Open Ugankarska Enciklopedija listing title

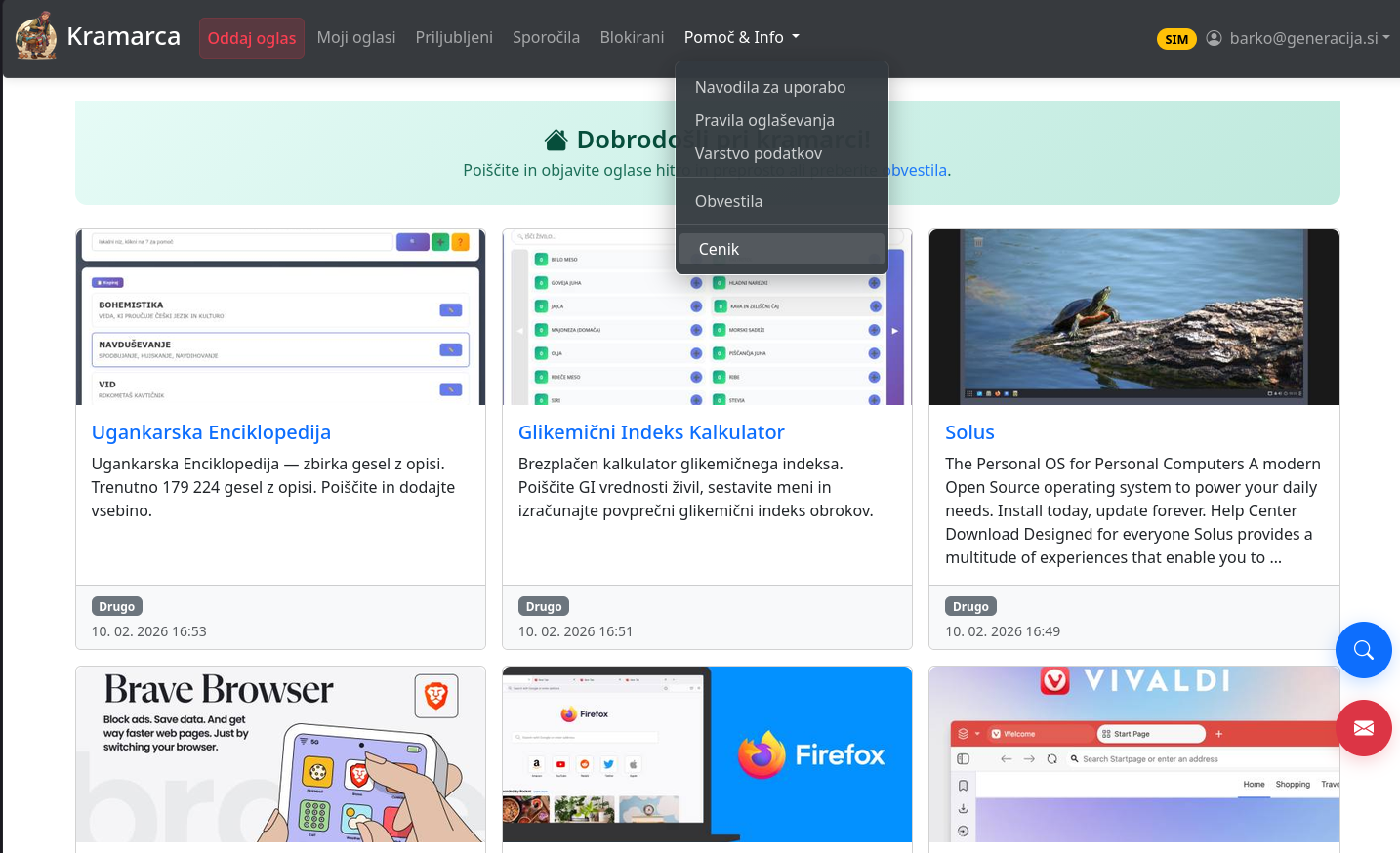(x=211, y=432)
